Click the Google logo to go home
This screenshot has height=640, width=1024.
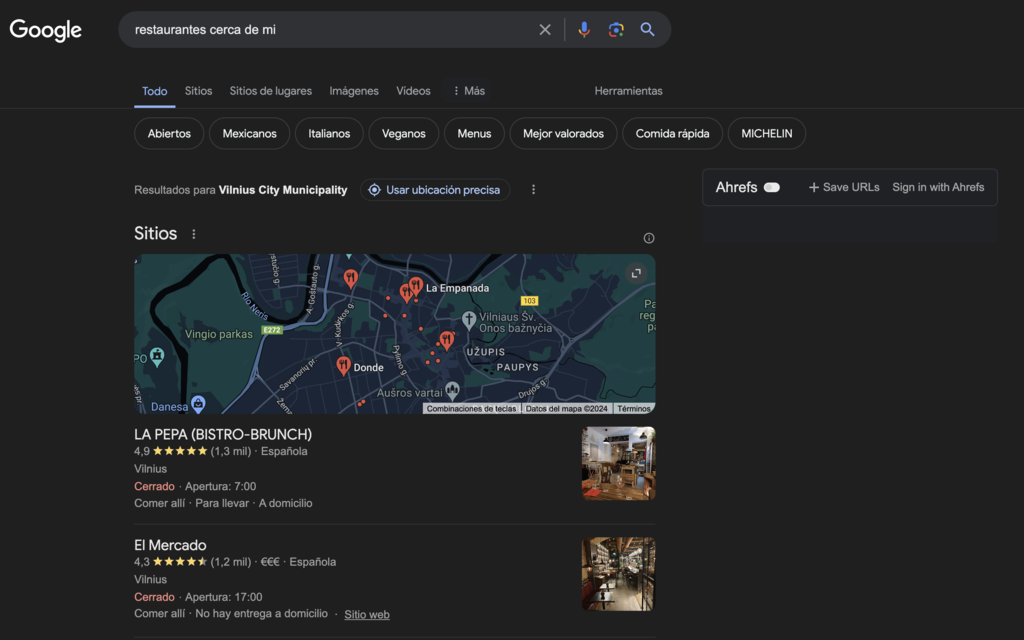[45, 30]
